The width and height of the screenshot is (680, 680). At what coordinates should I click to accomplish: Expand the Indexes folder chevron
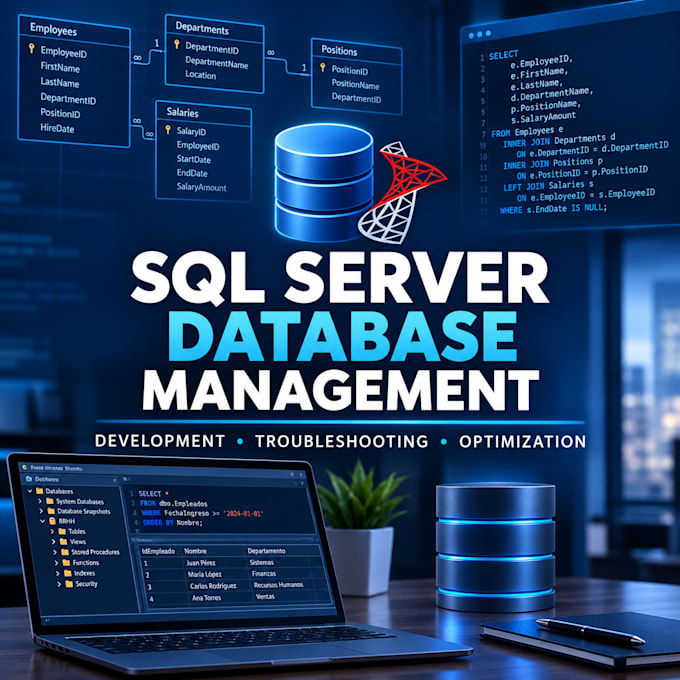coord(58,573)
